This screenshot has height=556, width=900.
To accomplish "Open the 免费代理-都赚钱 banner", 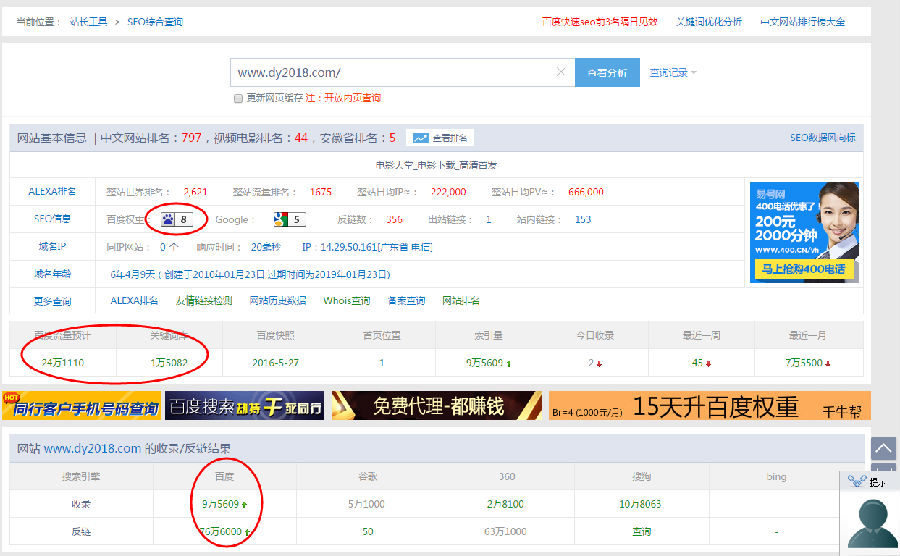I will pos(437,406).
